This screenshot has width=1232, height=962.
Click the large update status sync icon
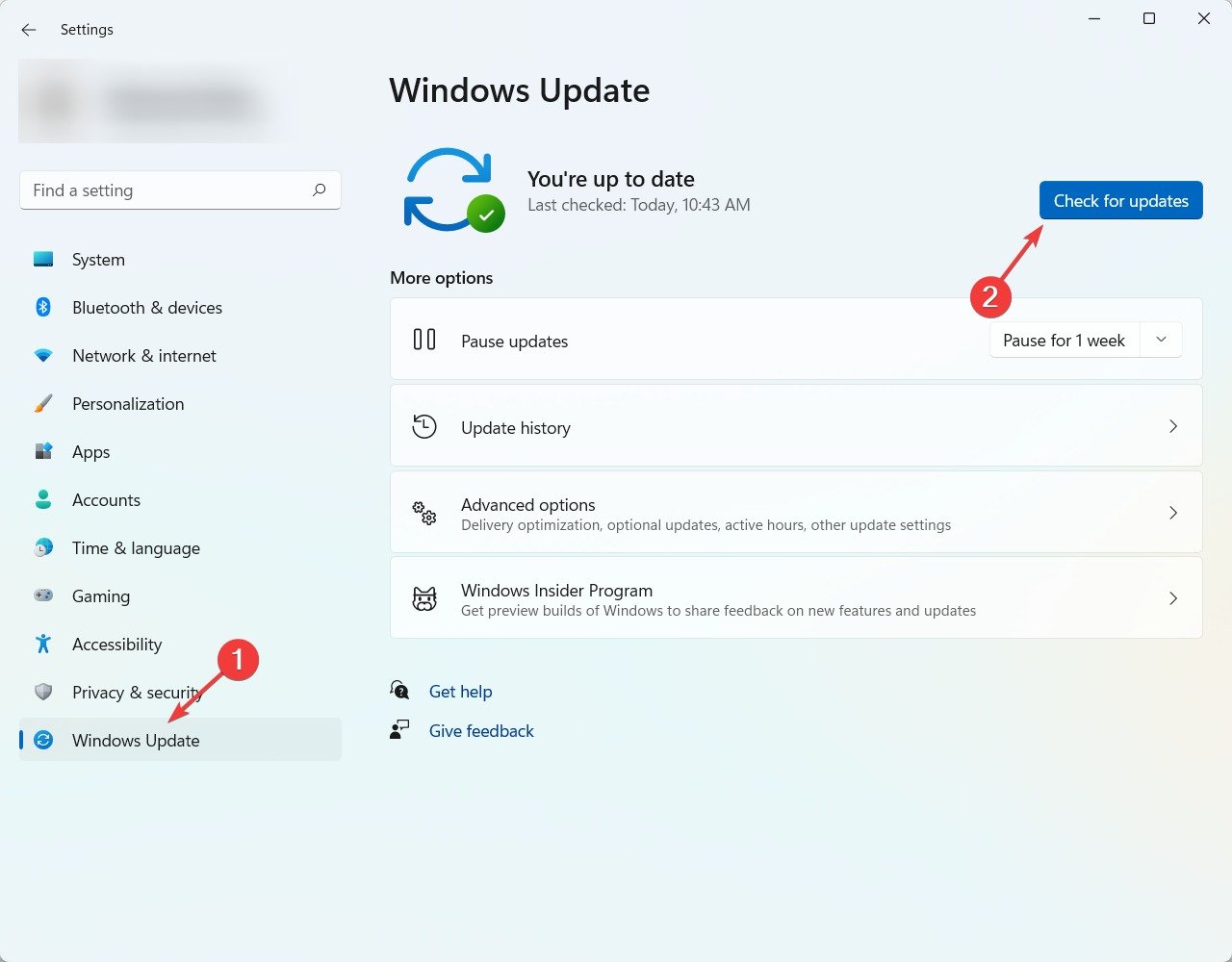tap(454, 190)
